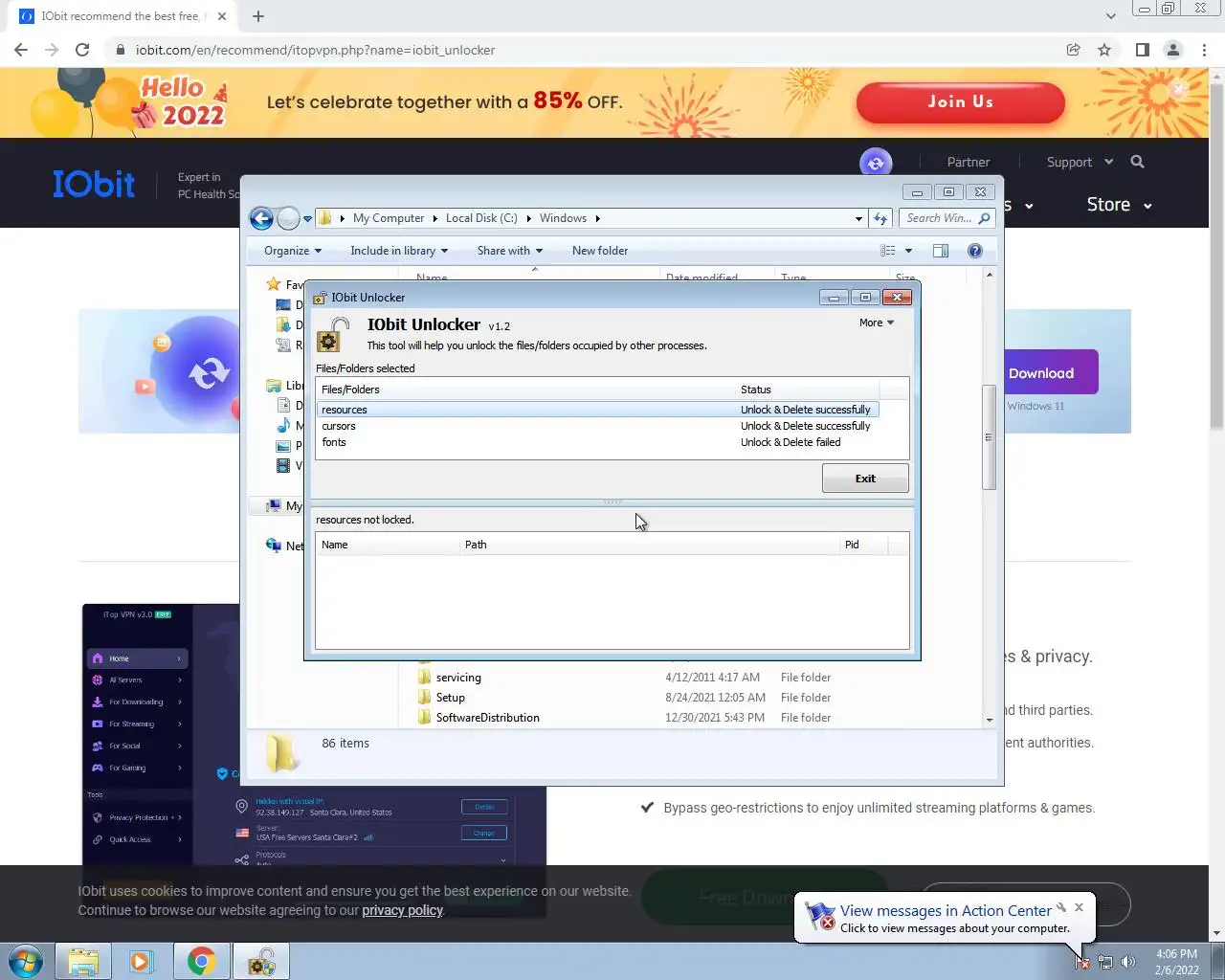This screenshot has height=980, width=1225.
Task: Open Explorer recent locations dropdown
Action: point(307,219)
